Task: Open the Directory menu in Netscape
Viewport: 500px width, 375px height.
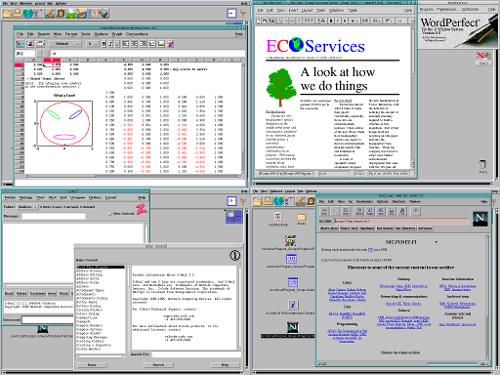Action: pyautogui.click(x=399, y=202)
